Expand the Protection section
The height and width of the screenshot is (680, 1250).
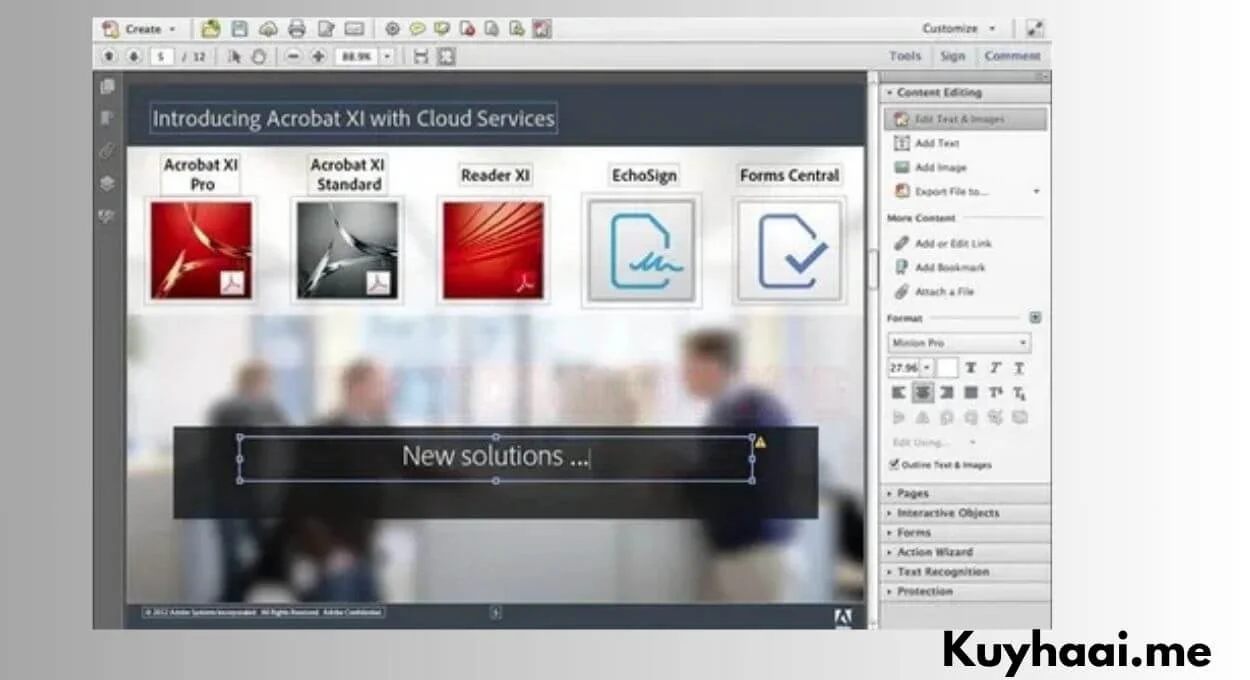(x=965, y=591)
